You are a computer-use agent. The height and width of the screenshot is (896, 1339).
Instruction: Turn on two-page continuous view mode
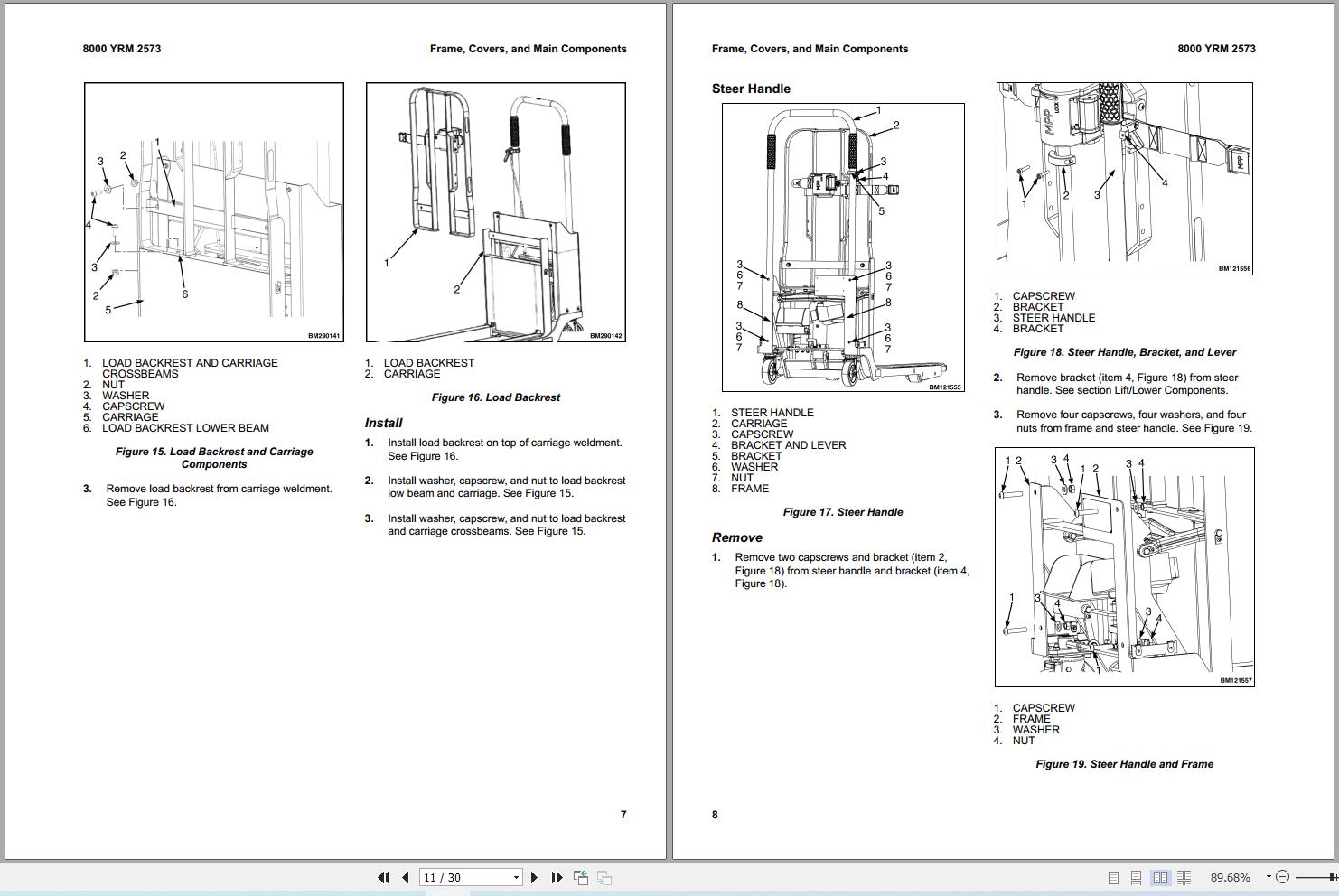point(1184,877)
